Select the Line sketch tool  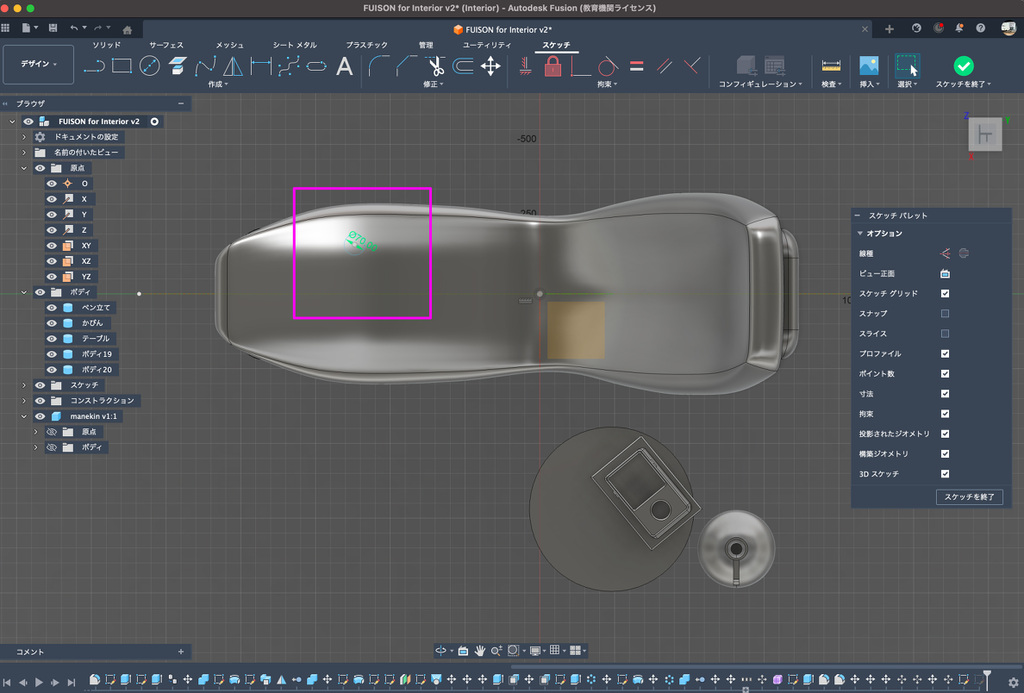coord(94,67)
